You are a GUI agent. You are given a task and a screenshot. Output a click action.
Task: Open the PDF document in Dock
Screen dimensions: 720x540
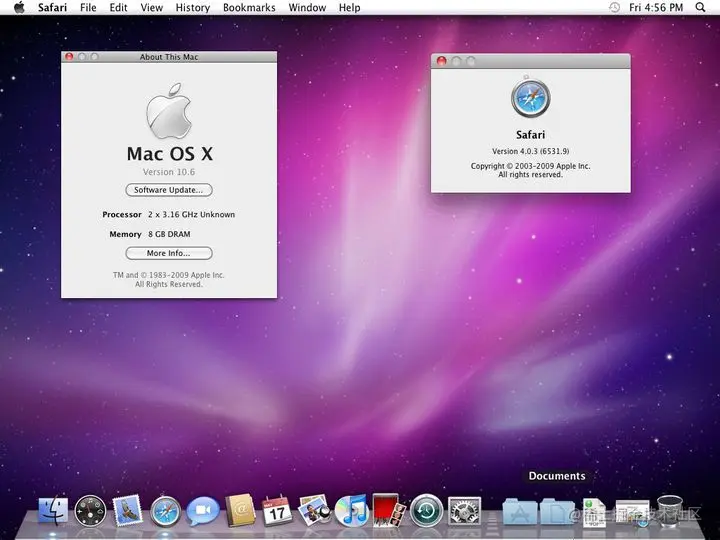click(594, 512)
